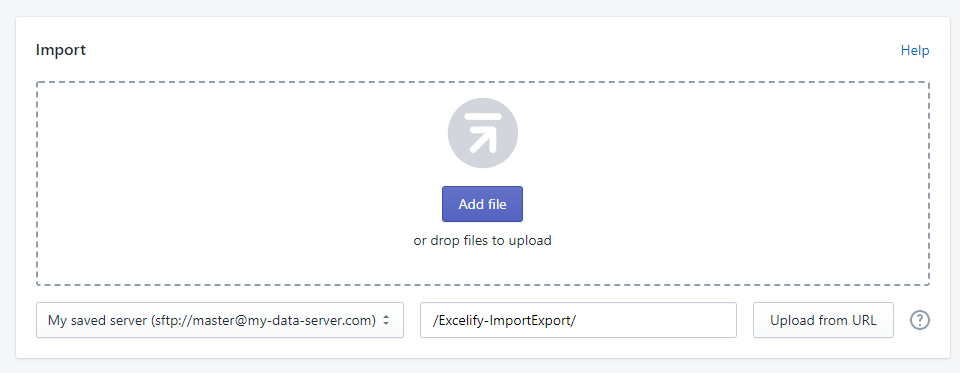The image size is (960, 373).
Task: Start URL upload using Upload from URL
Action: pos(823,320)
